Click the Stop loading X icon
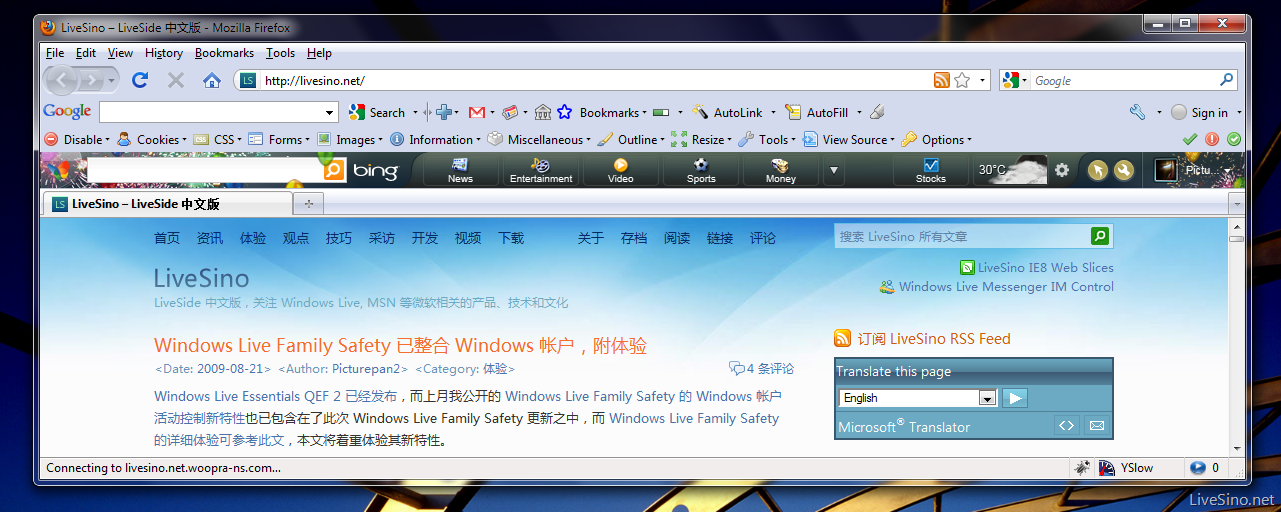 [175, 80]
